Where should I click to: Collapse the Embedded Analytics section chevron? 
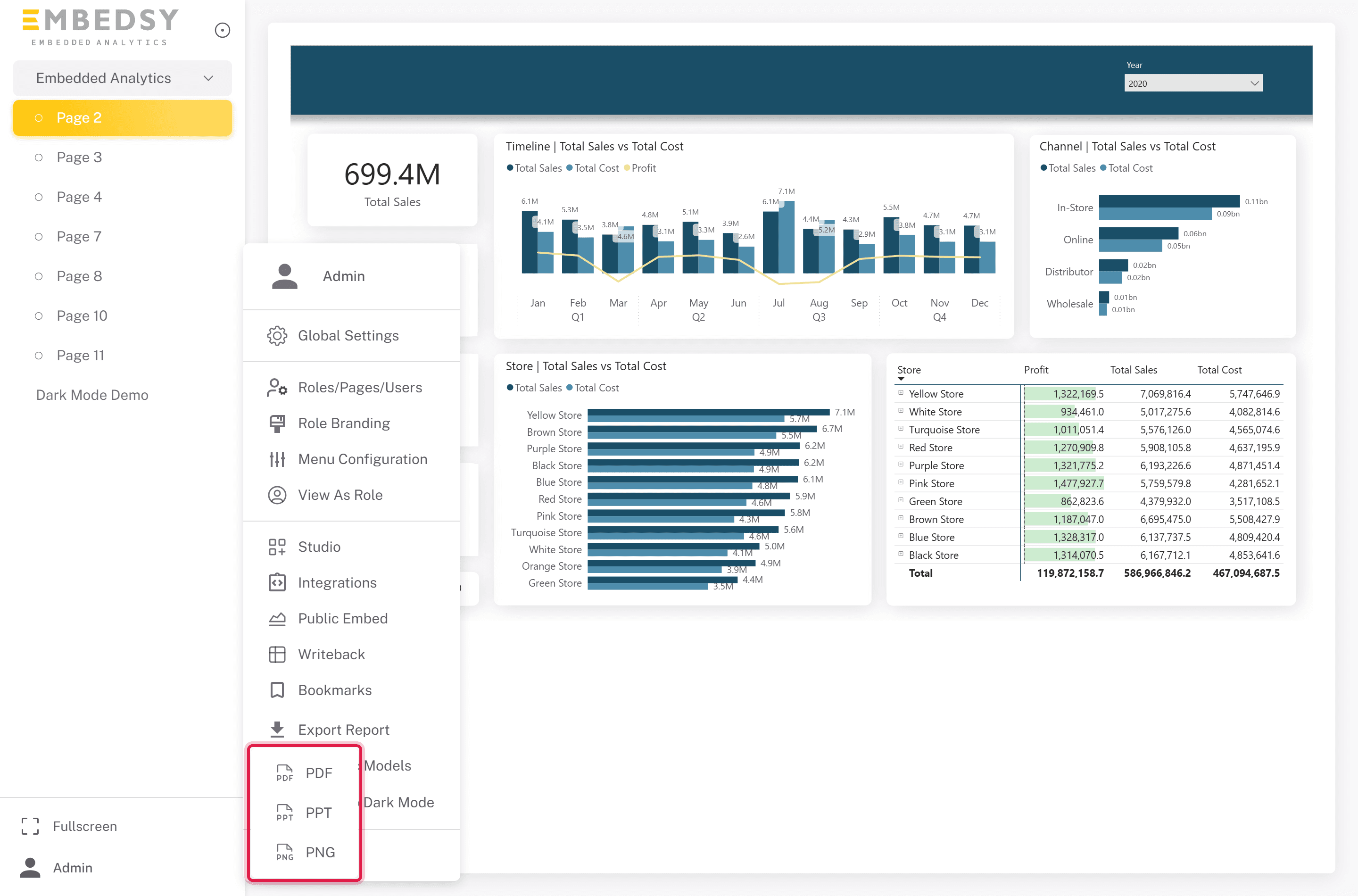[x=208, y=78]
